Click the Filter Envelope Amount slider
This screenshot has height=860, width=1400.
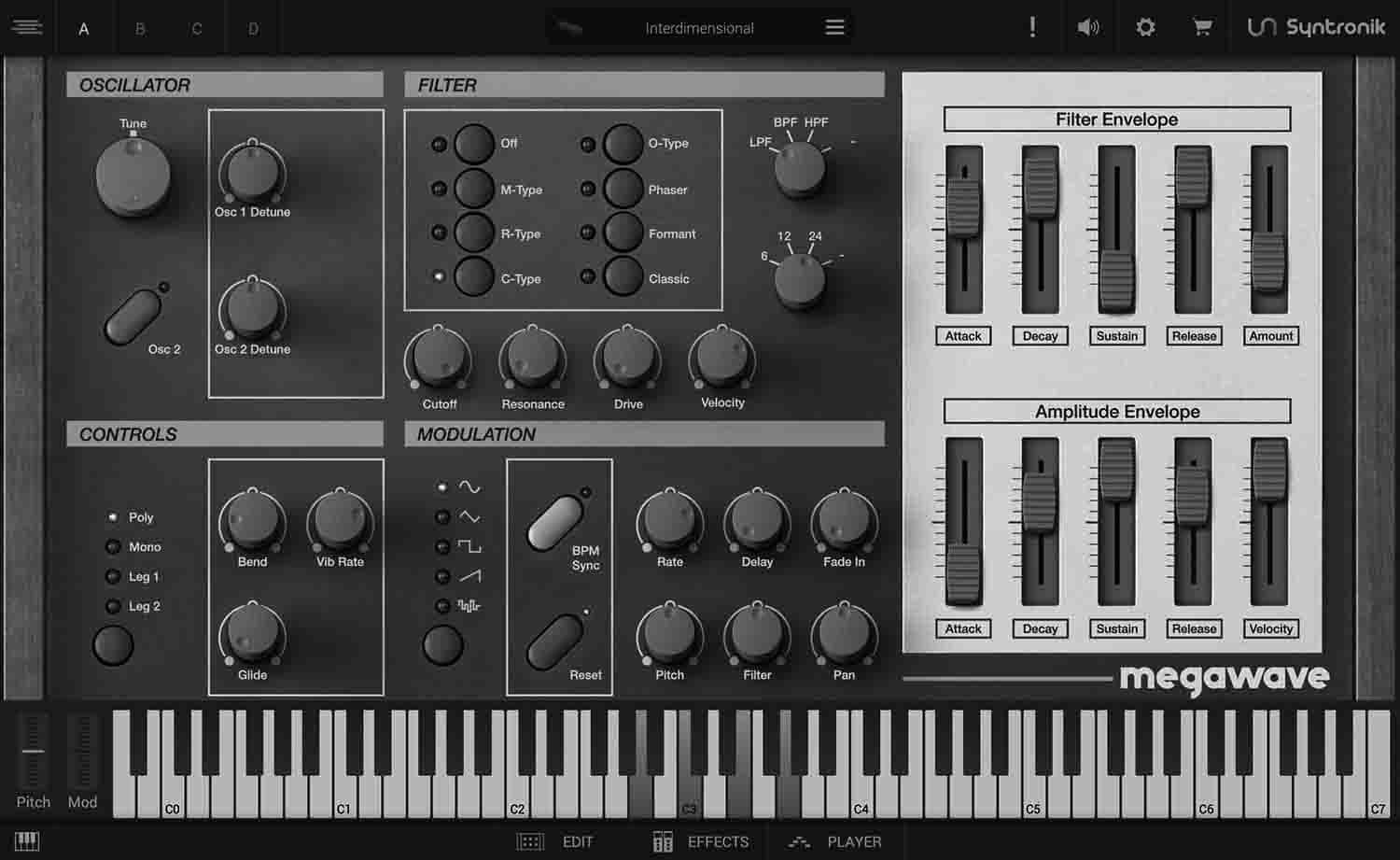pos(1268,261)
